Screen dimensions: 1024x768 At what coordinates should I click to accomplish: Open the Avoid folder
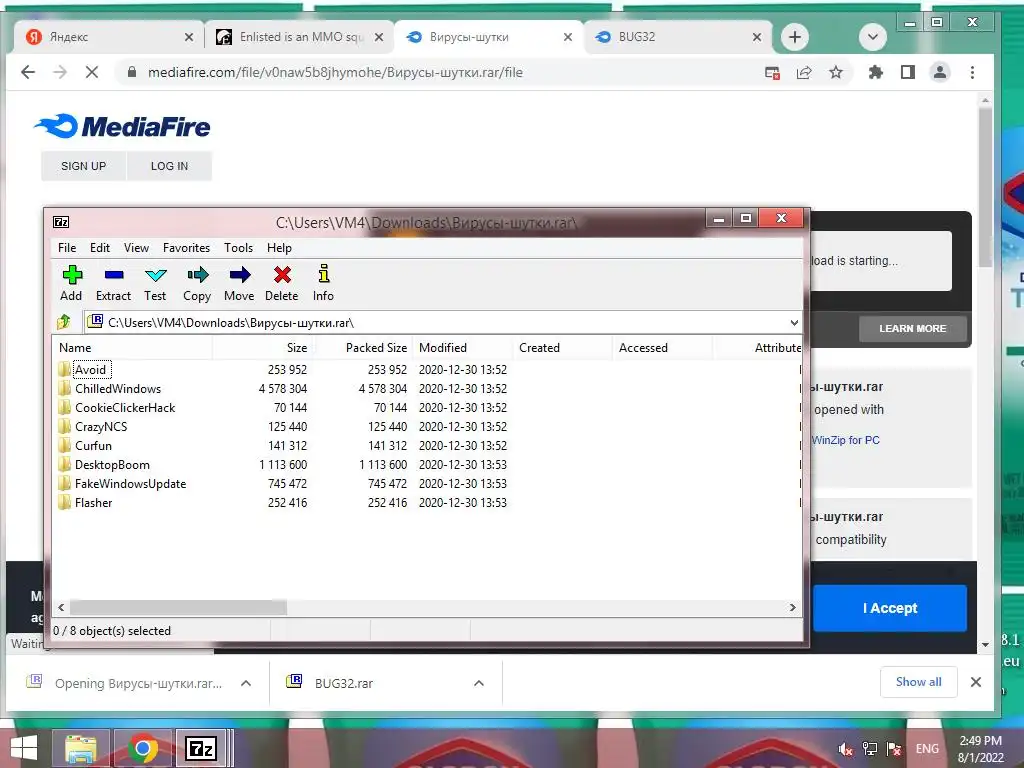tap(90, 370)
